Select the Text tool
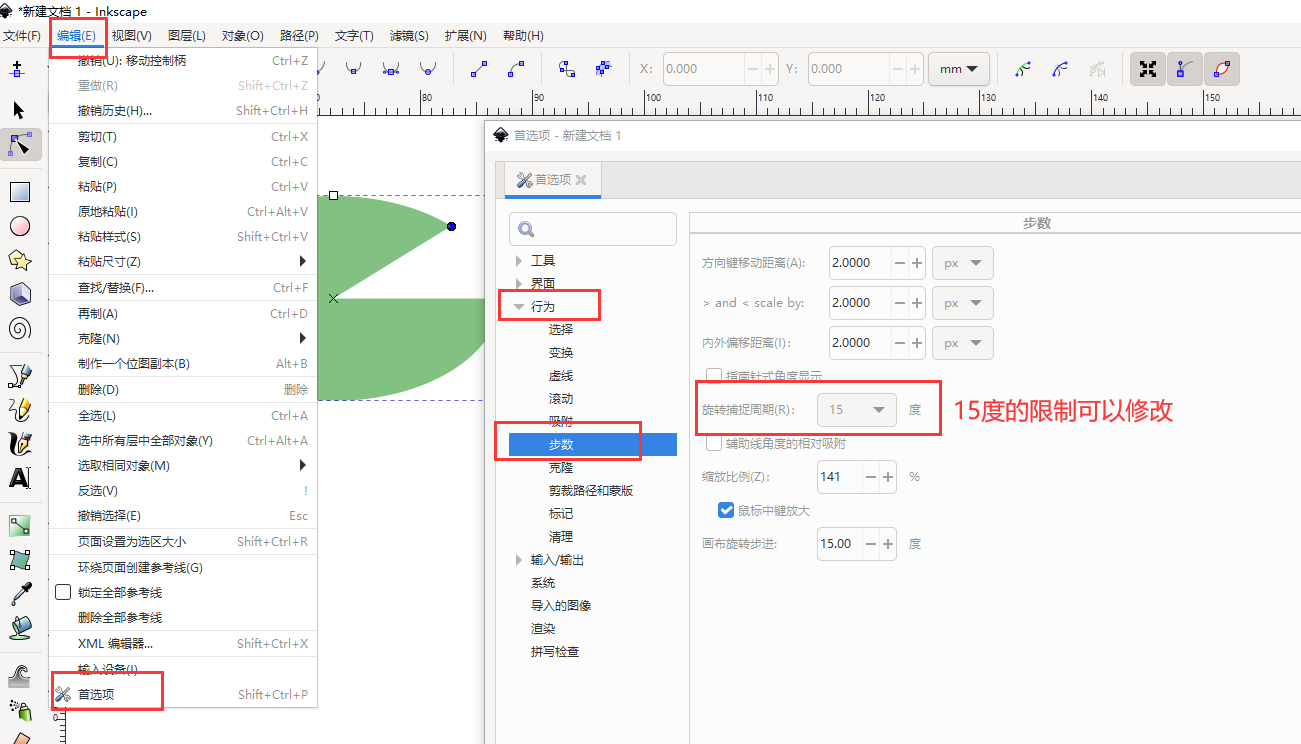The height and width of the screenshot is (744, 1301). pos(19,478)
